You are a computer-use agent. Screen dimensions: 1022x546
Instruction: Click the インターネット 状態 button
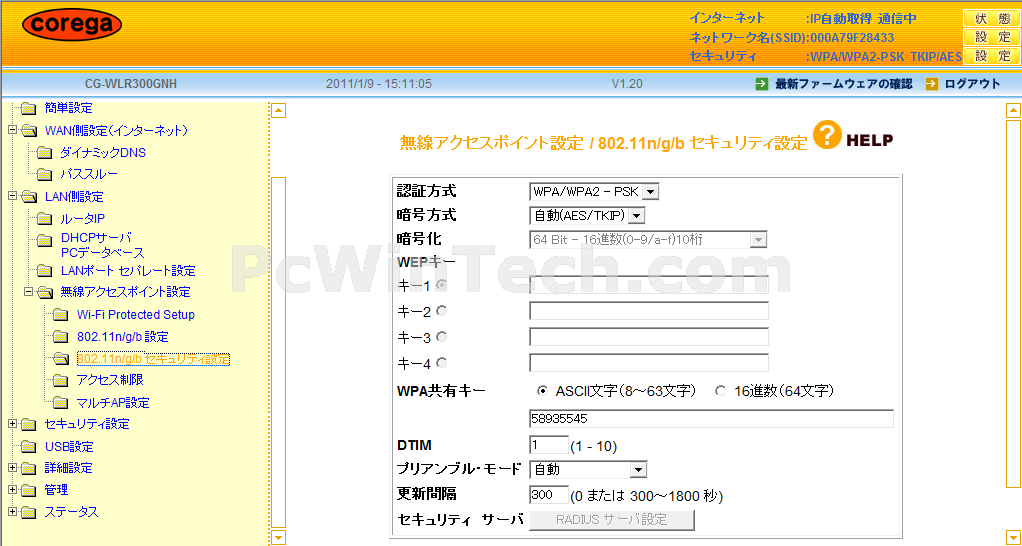(991, 19)
